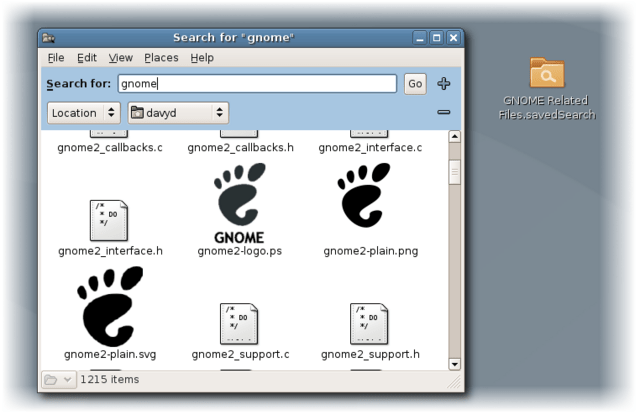Open the View menu

(120, 58)
